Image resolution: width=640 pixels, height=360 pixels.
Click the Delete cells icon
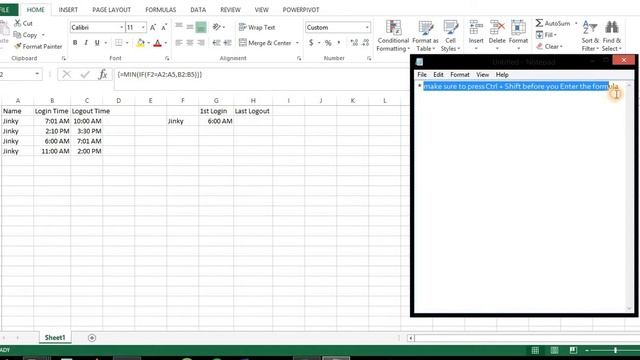(497, 28)
